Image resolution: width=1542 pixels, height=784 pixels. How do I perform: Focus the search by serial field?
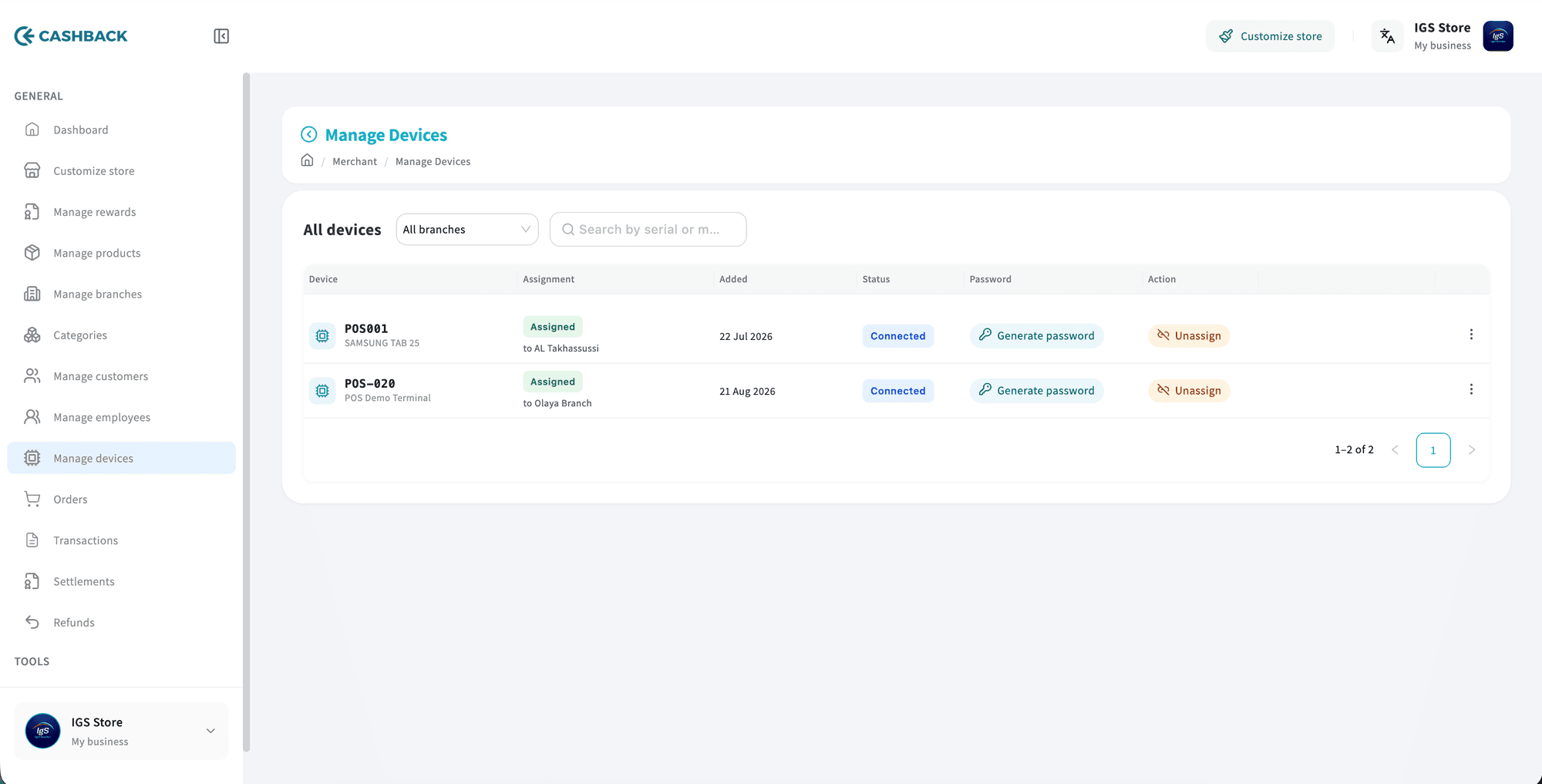(648, 230)
